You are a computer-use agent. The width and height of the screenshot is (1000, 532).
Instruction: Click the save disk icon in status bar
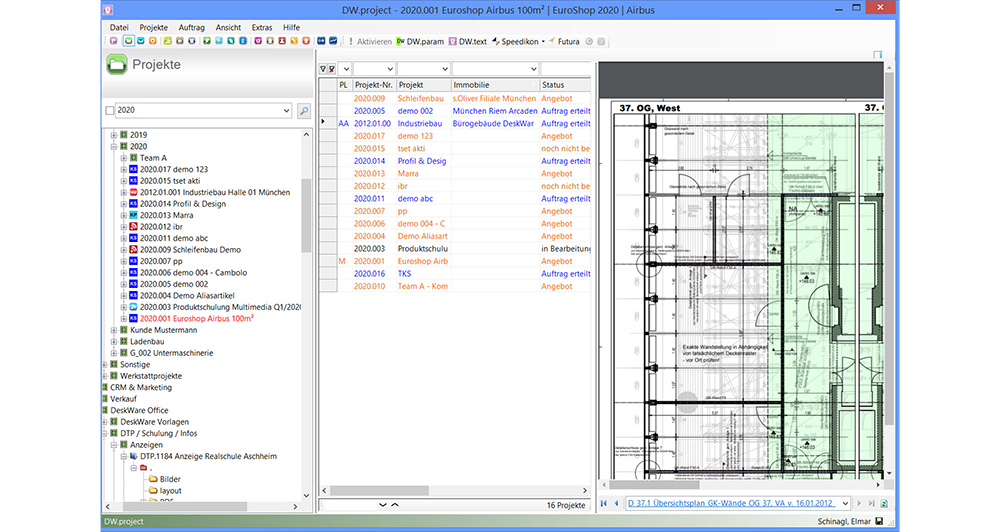pos(878,522)
